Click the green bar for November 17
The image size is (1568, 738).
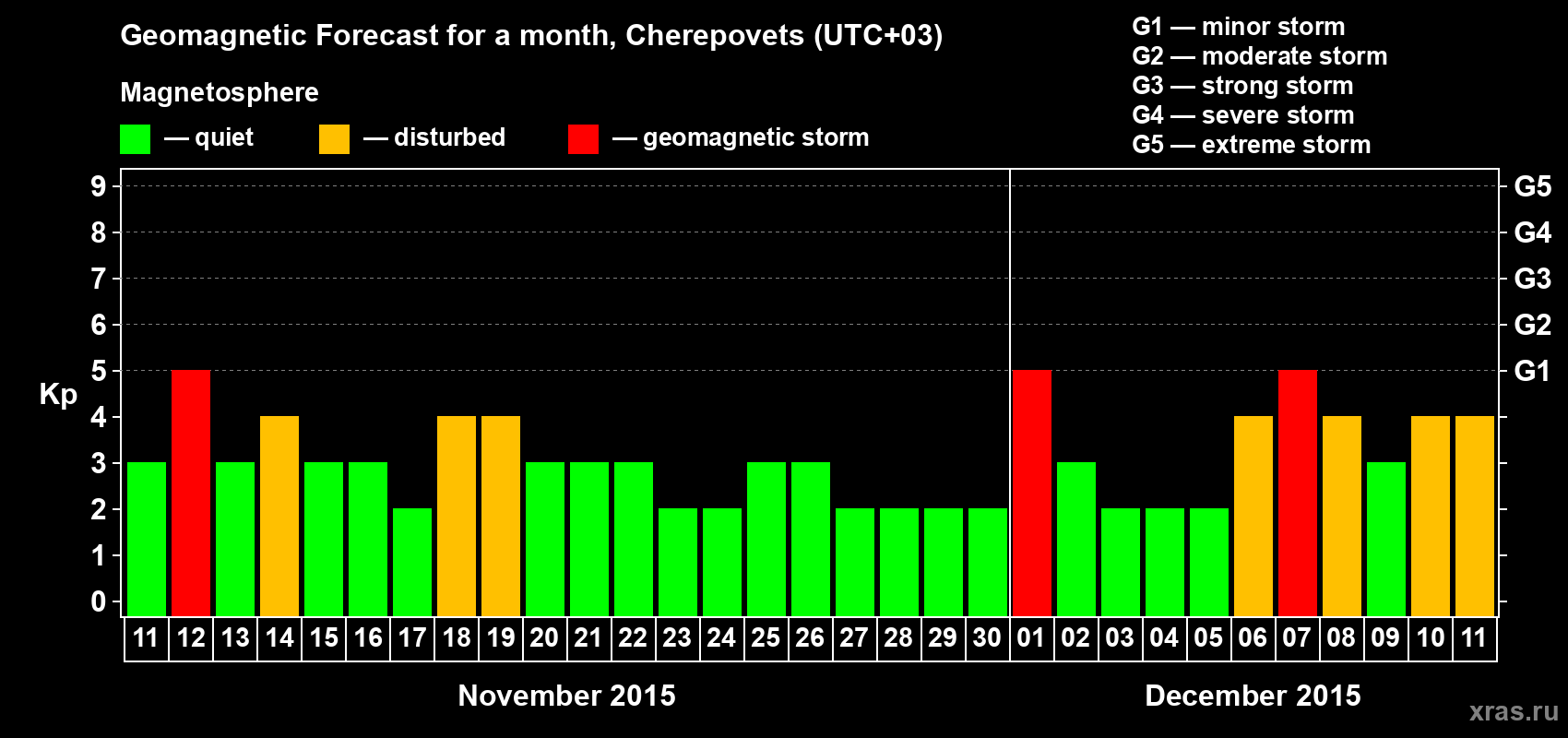pyautogui.click(x=412, y=563)
